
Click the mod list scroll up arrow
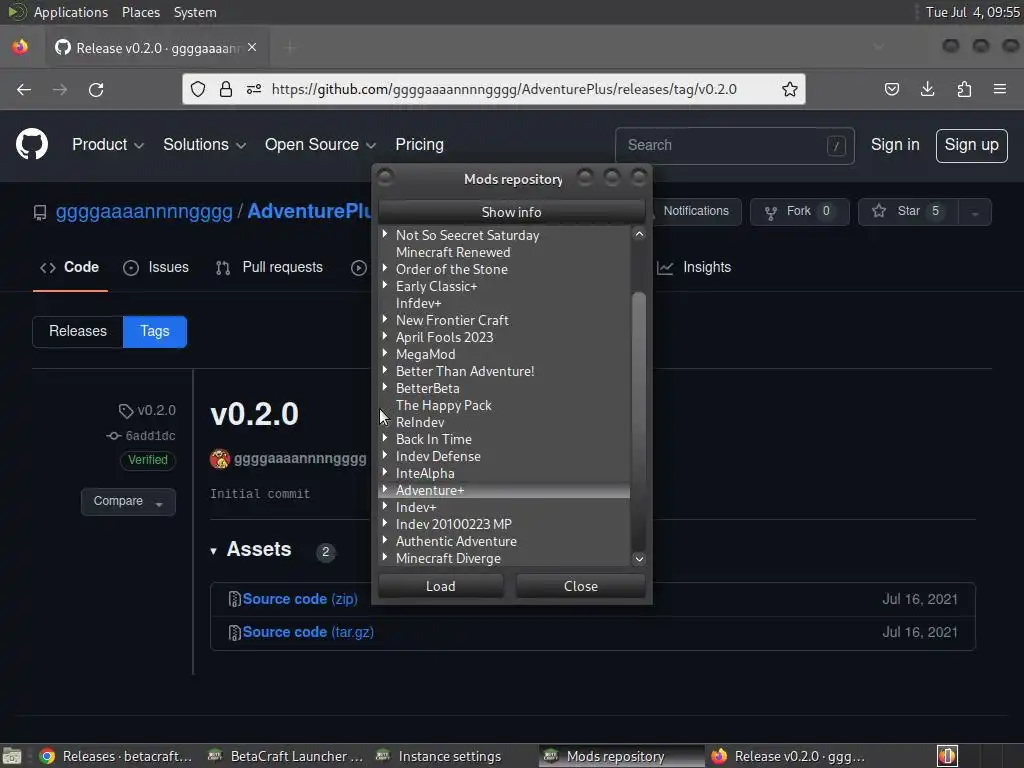[x=639, y=234]
